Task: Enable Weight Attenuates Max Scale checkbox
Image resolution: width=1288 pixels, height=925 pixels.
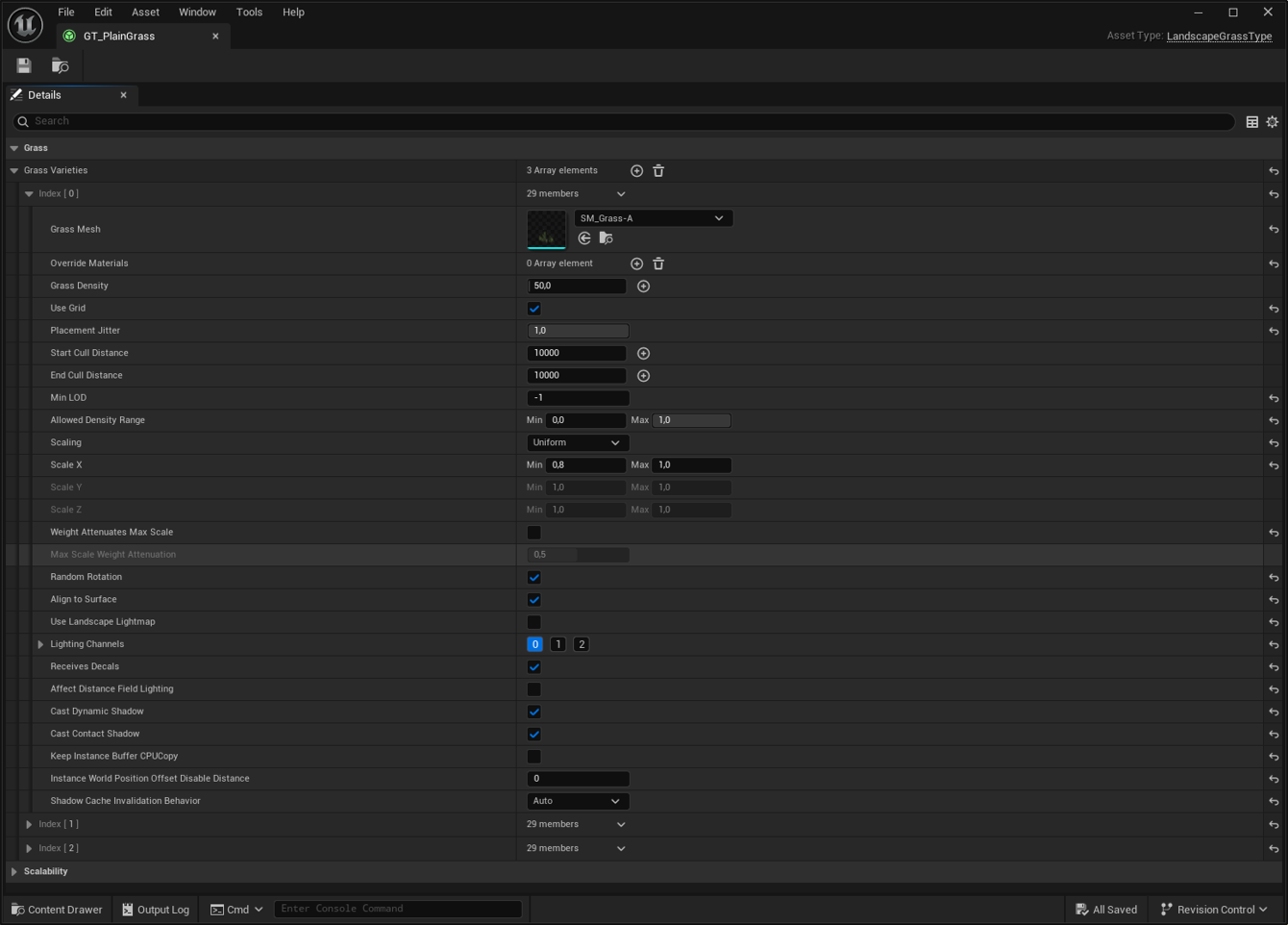Action: (534, 533)
